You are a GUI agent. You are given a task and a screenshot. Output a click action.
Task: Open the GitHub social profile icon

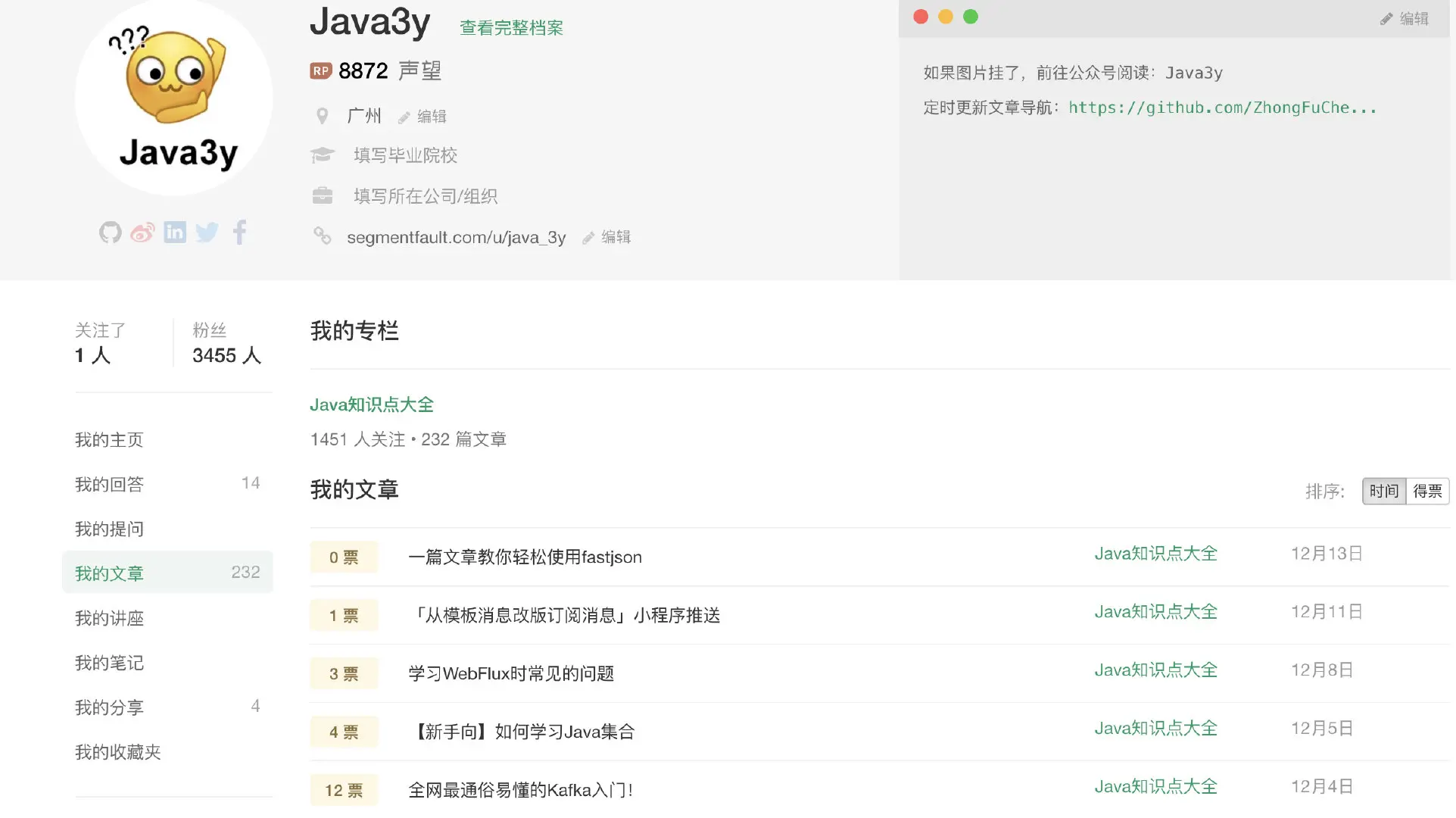click(111, 232)
